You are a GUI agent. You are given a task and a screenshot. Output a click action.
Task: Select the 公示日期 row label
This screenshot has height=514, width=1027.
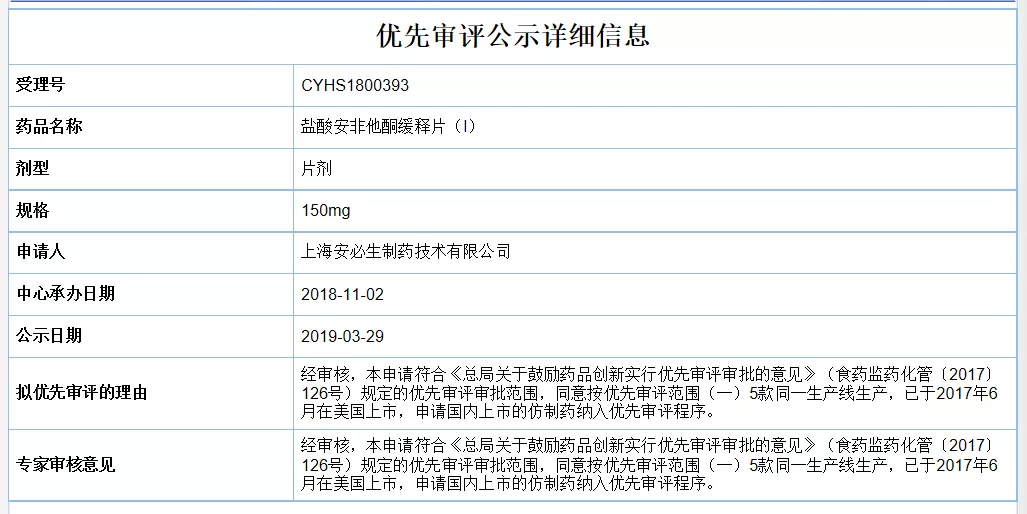coord(49,336)
